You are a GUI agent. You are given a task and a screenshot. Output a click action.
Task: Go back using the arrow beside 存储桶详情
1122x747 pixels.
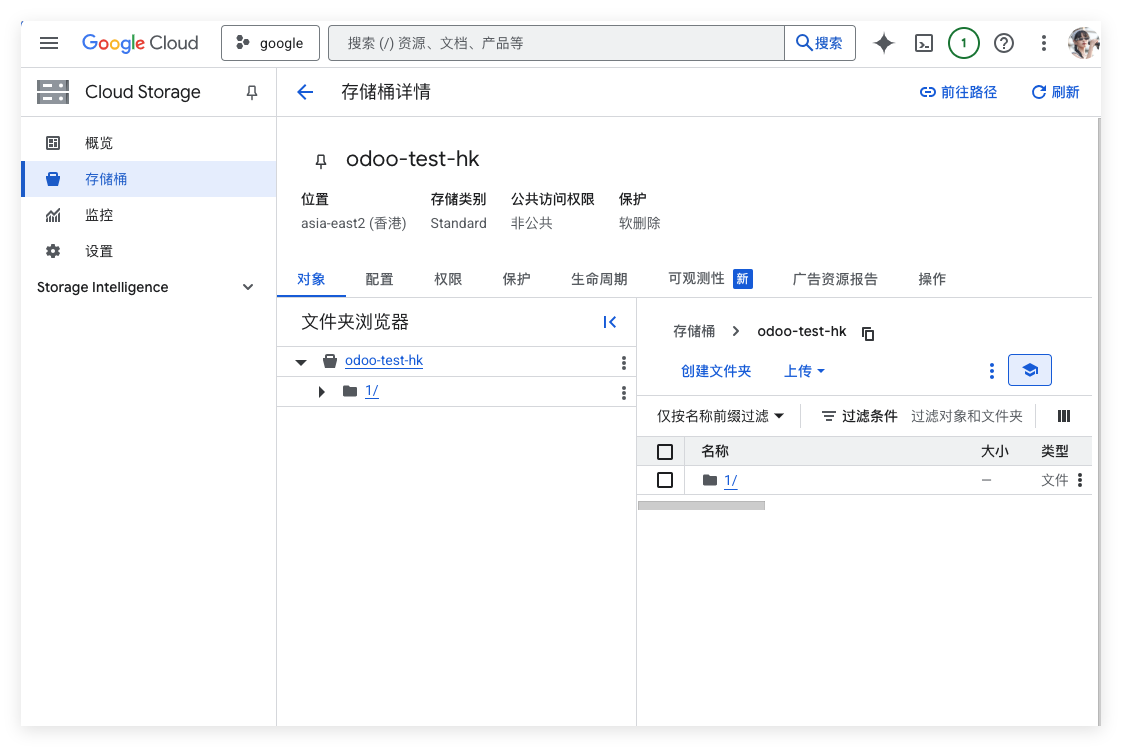305,92
